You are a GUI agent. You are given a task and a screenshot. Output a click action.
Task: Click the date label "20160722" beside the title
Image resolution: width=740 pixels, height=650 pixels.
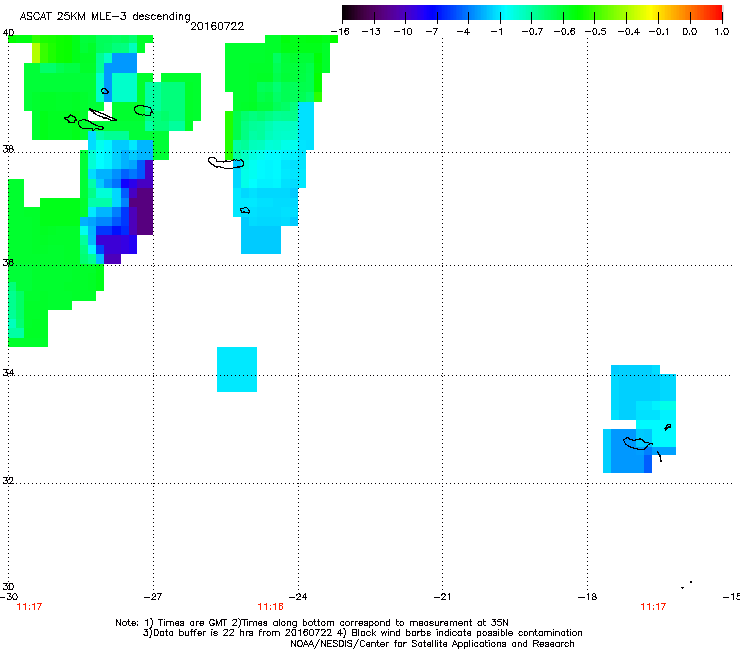pyautogui.click(x=217, y=26)
